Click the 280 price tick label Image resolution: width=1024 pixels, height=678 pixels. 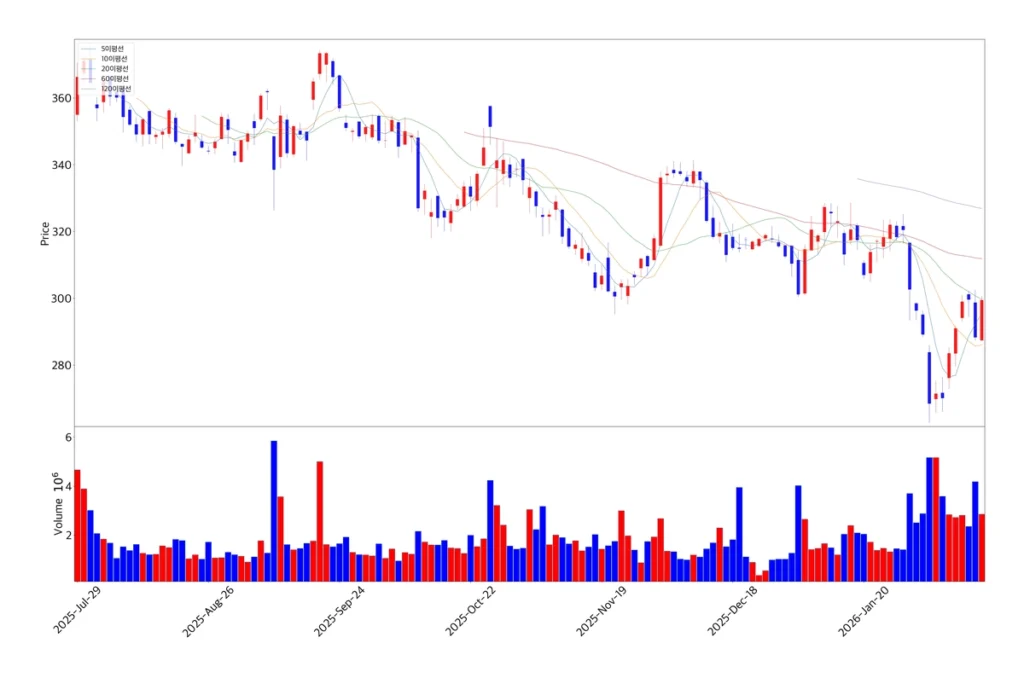pyautogui.click(x=60, y=365)
